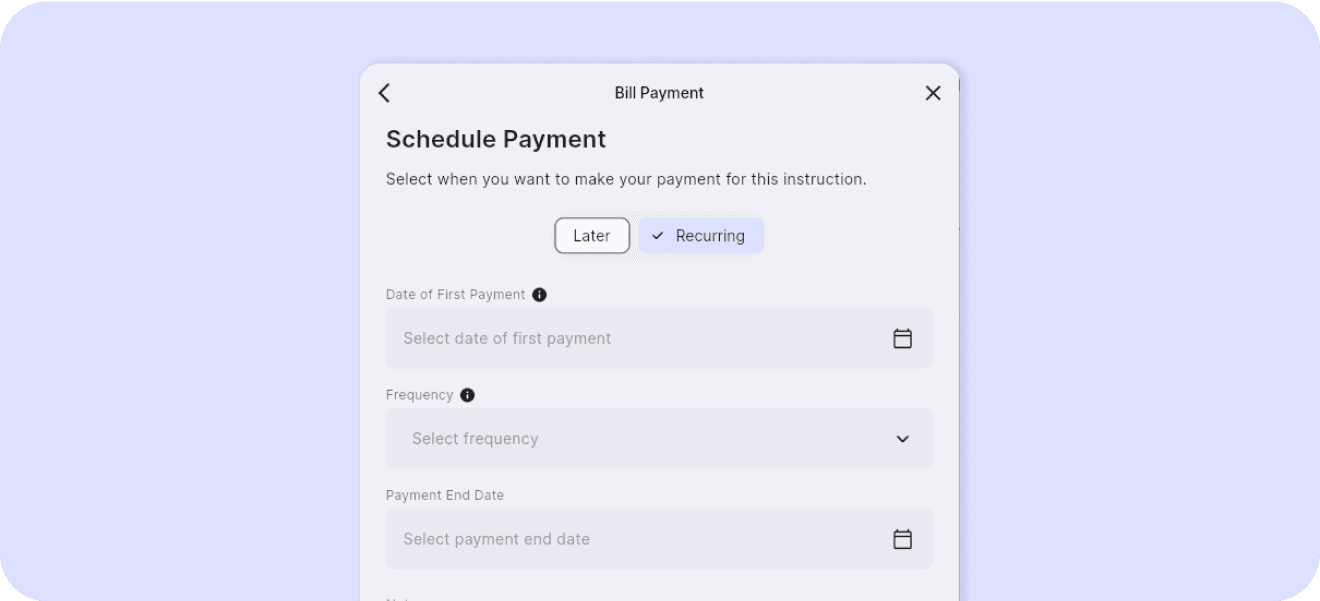Open the first payment date calendar icon
The image size is (1320, 601).
(x=902, y=338)
